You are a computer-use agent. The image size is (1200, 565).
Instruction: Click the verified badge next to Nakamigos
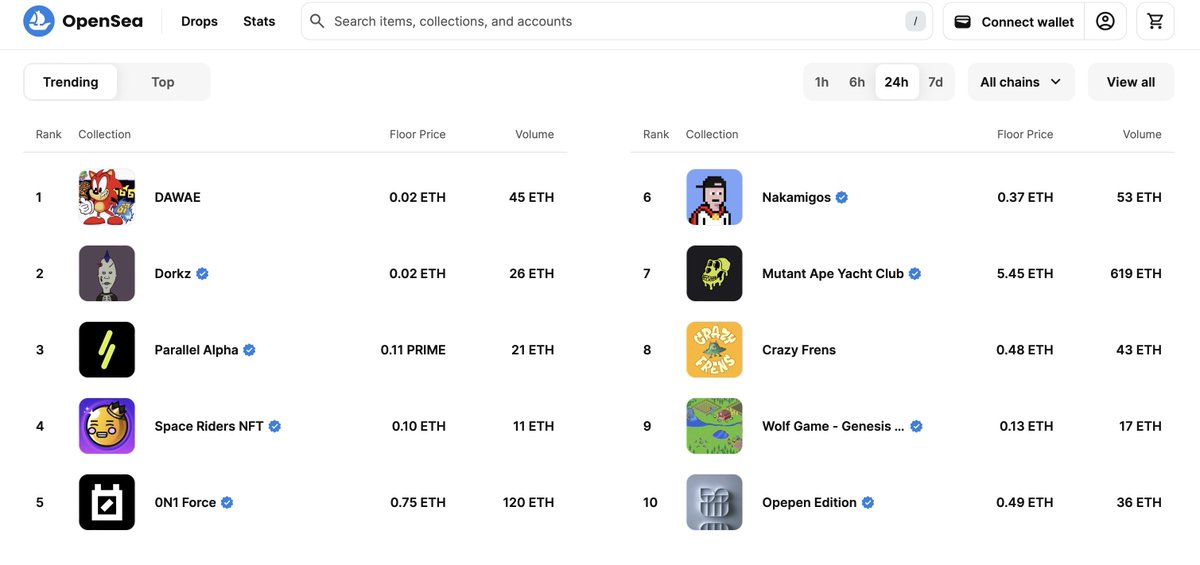pyautogui.click(x=842, y=198)
